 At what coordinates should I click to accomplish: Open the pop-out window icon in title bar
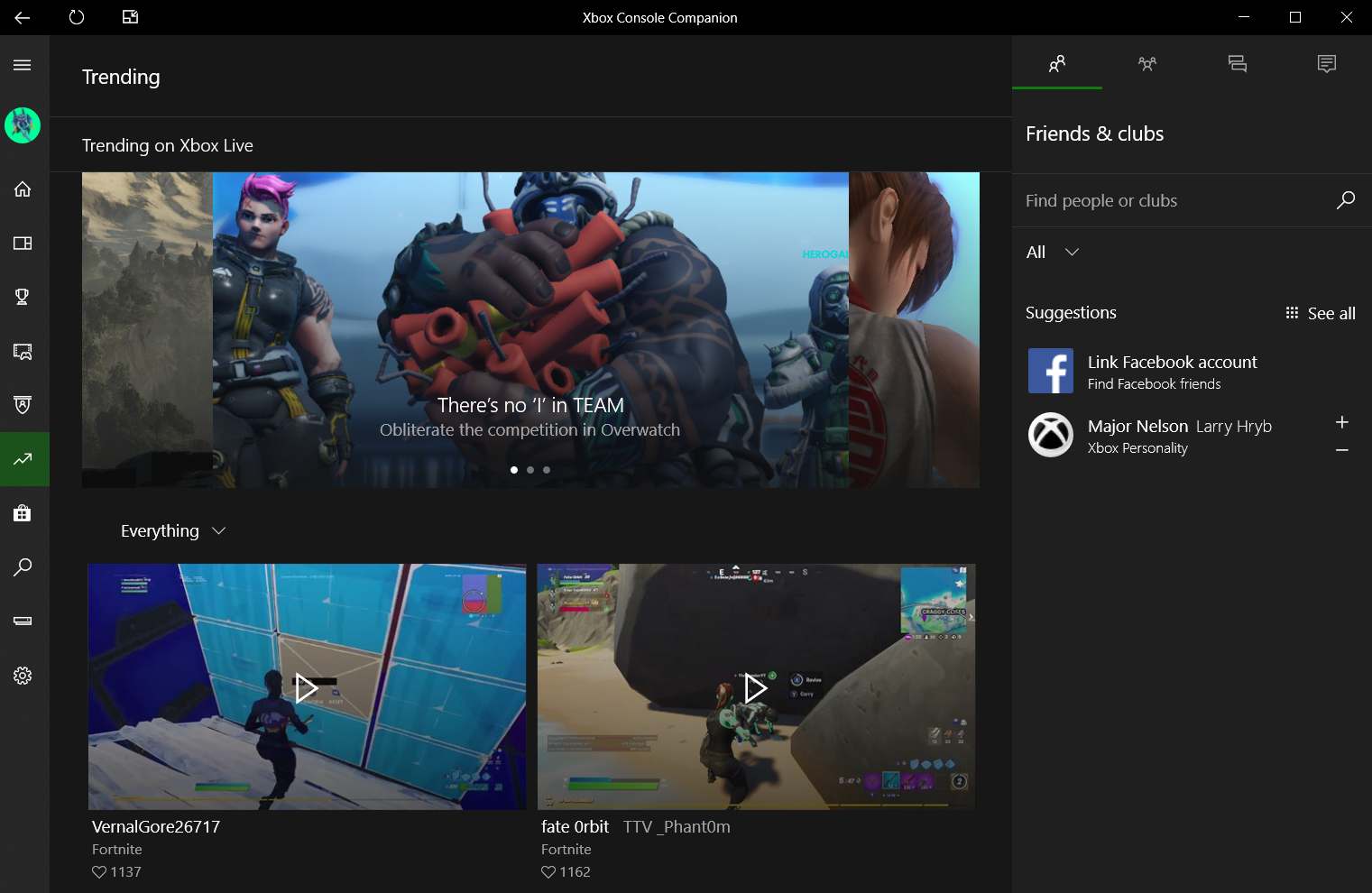[130, 17]
